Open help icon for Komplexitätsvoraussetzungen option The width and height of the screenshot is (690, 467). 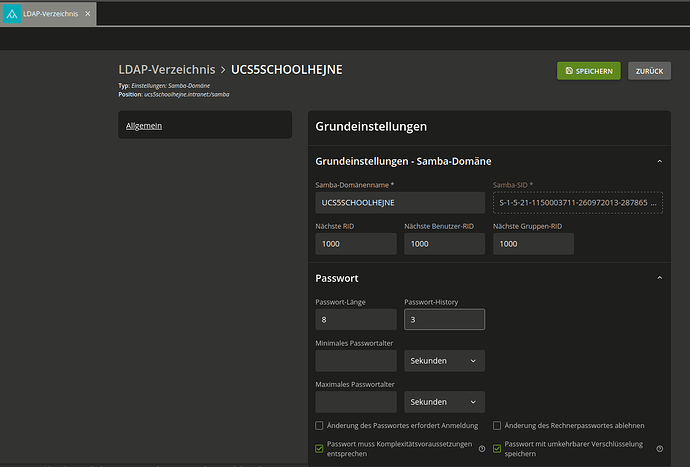tap(482, 449)
